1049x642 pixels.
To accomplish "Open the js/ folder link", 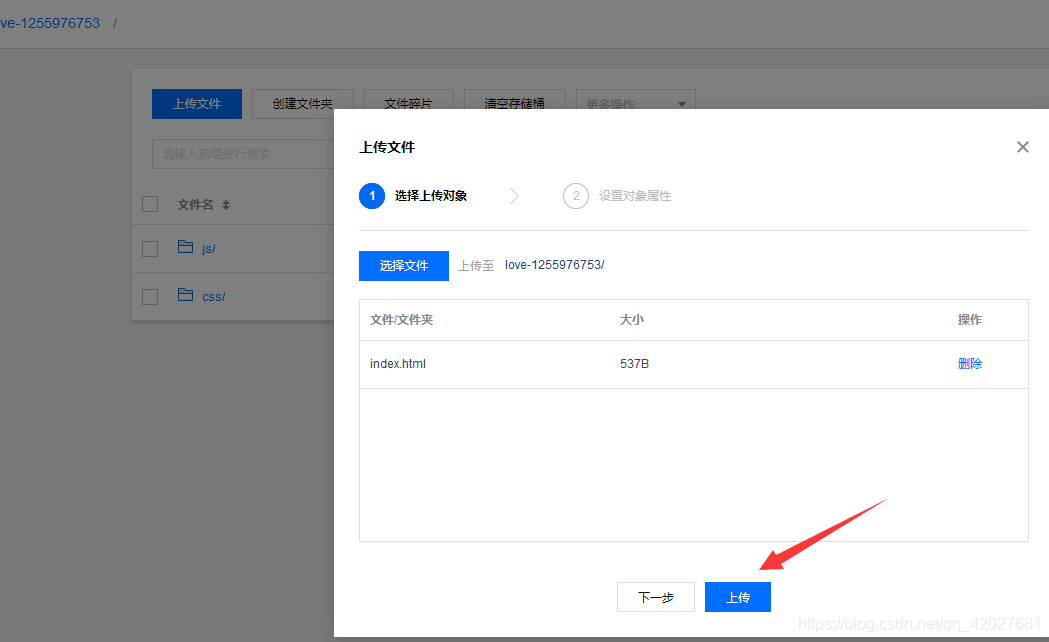I will pyautogui.click(x=209, y=249).
